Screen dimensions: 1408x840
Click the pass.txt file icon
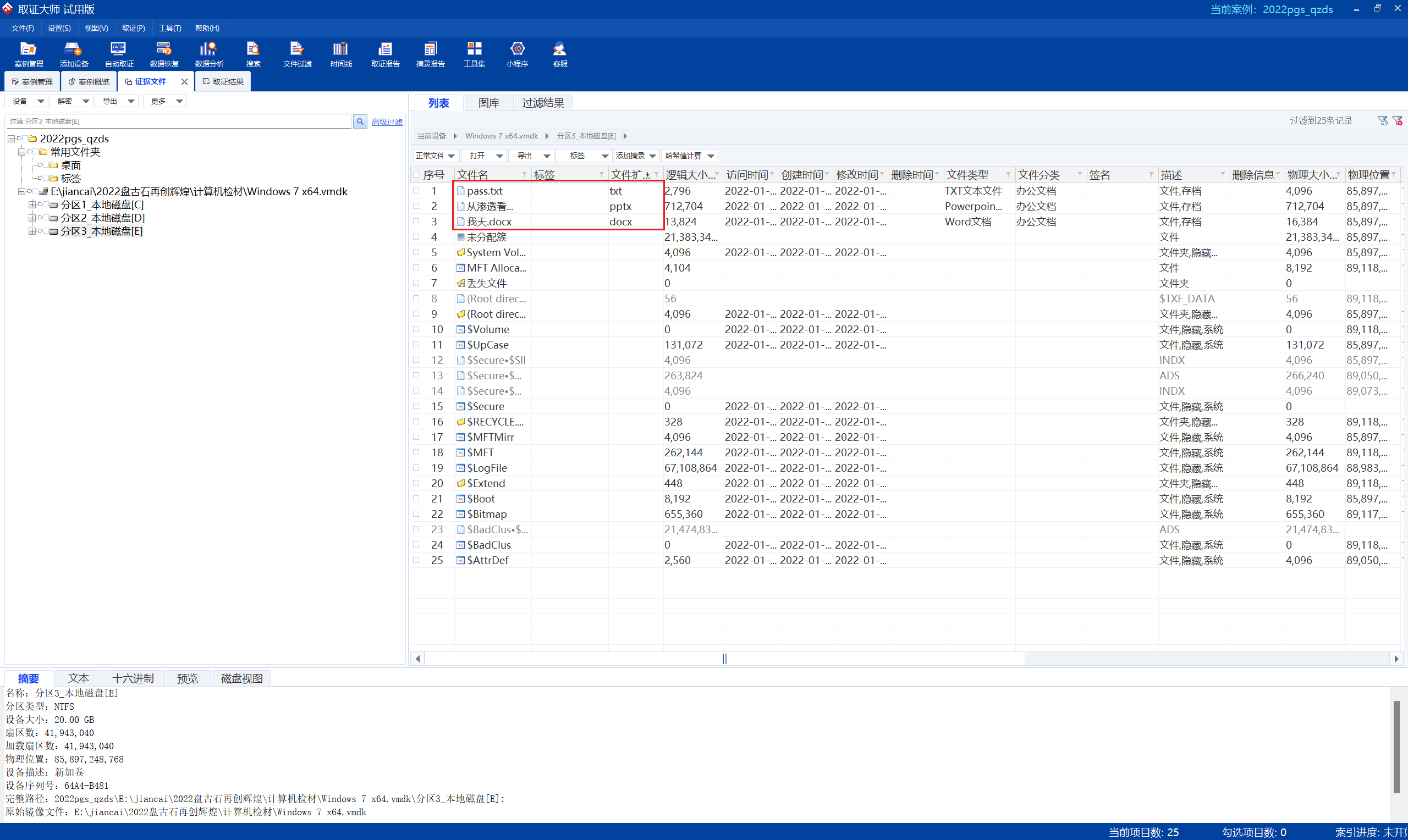tap(460, 191)
